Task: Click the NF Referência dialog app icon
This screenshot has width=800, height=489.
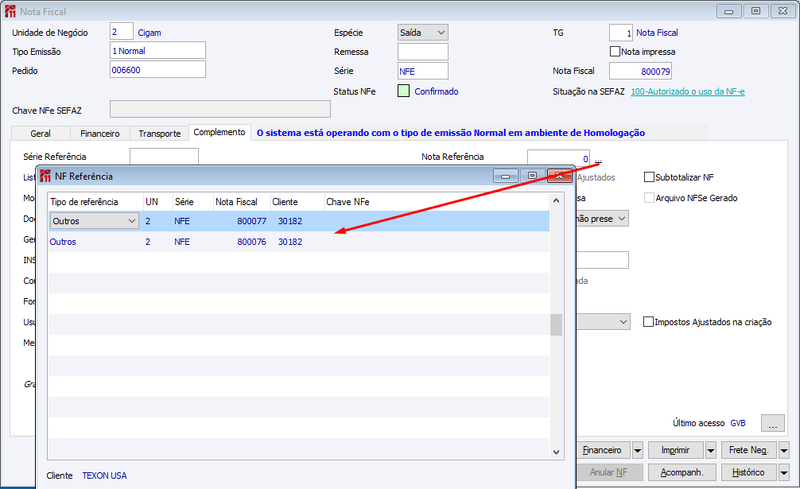Action: (x=45, y=176)
